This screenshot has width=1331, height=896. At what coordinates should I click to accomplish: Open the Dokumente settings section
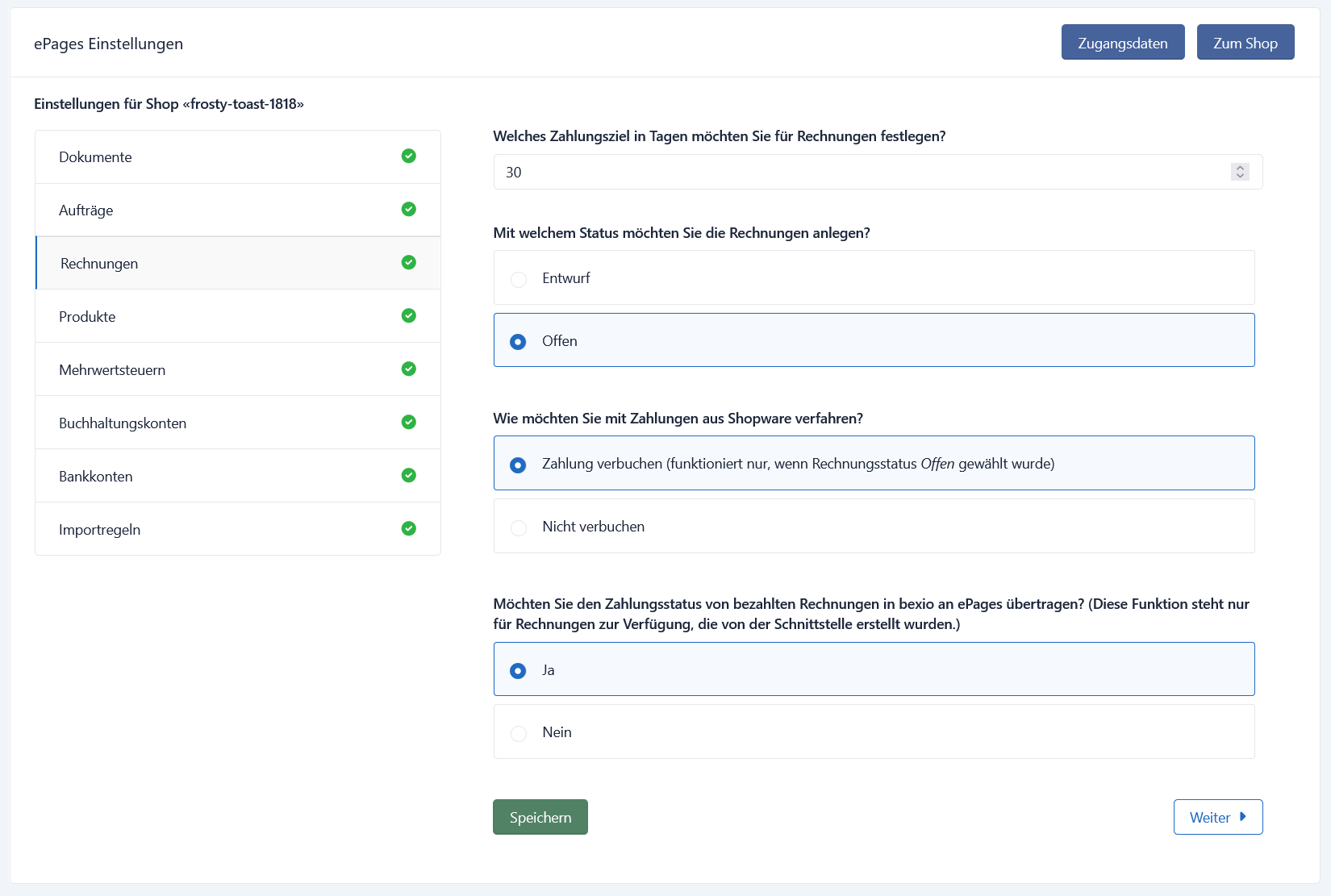238,157
